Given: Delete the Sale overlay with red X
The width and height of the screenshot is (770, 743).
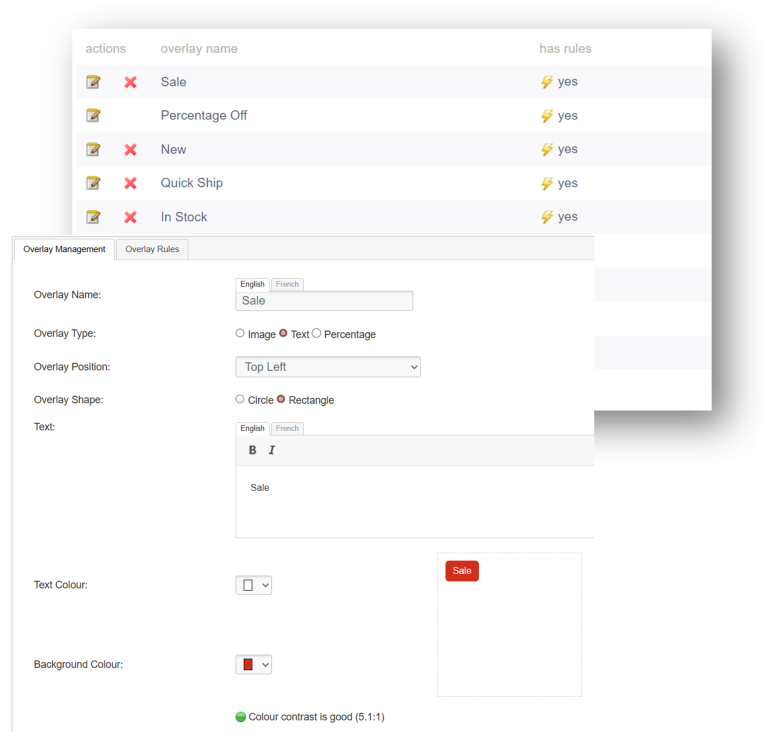Looking at the screenshot, I should coord(130,82).
